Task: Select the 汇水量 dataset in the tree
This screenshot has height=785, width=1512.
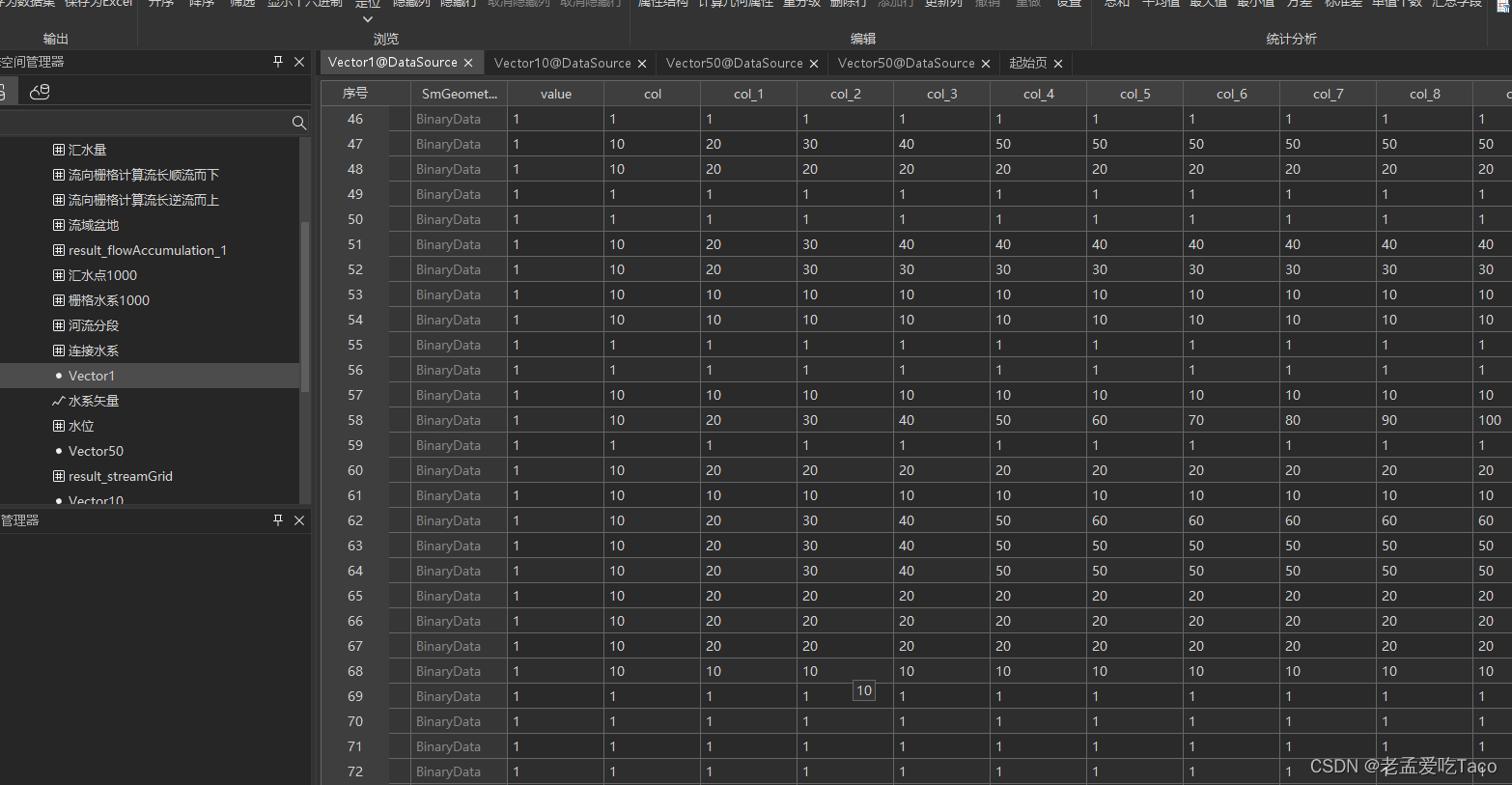Action: click(x=88, y=150)
